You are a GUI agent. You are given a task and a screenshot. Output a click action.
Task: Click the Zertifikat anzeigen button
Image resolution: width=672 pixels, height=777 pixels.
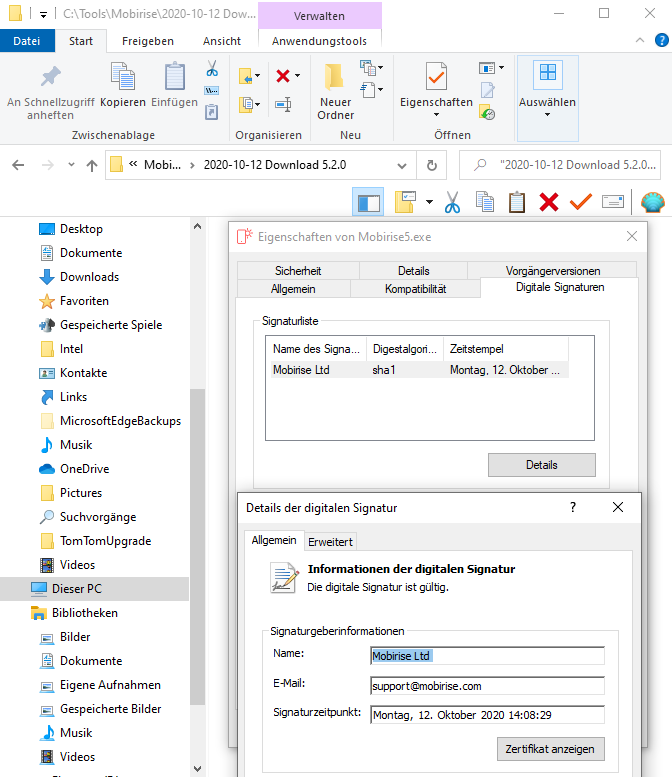(x=550, y=749)
